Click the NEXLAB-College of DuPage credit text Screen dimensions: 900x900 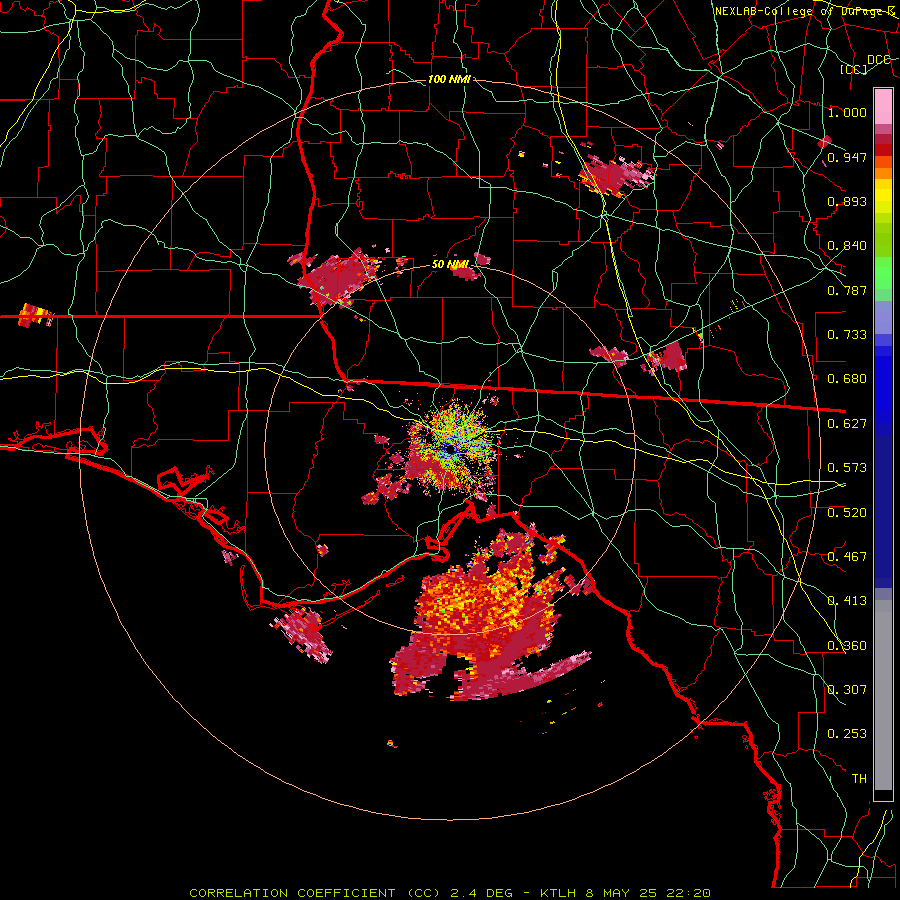click(x=805, y=11)
